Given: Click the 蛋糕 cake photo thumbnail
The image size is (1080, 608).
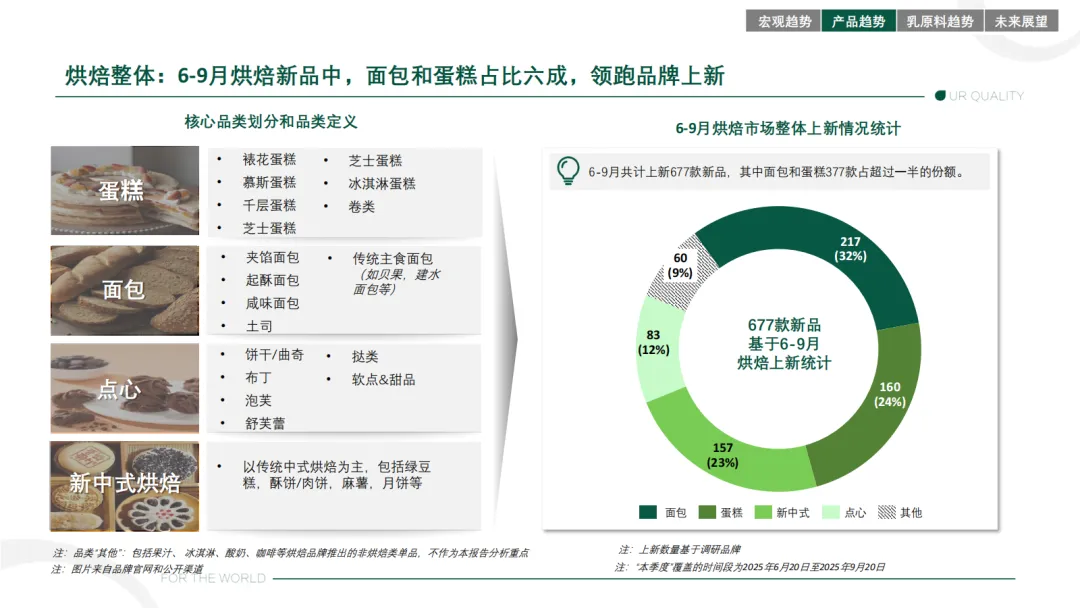Looking at the screenshot, I should click(124, 189).
